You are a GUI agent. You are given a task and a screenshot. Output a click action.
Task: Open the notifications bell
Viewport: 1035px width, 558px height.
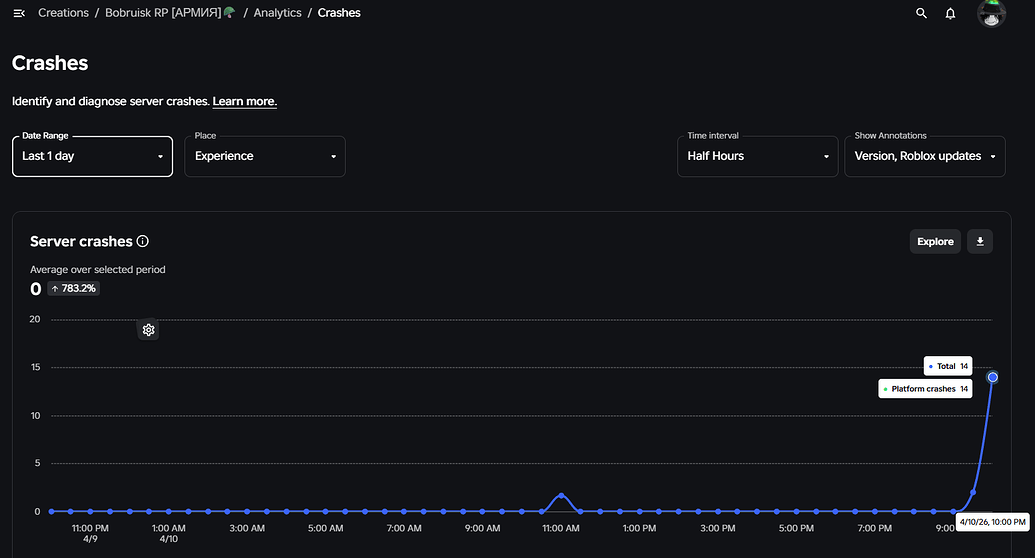point(951,13)
